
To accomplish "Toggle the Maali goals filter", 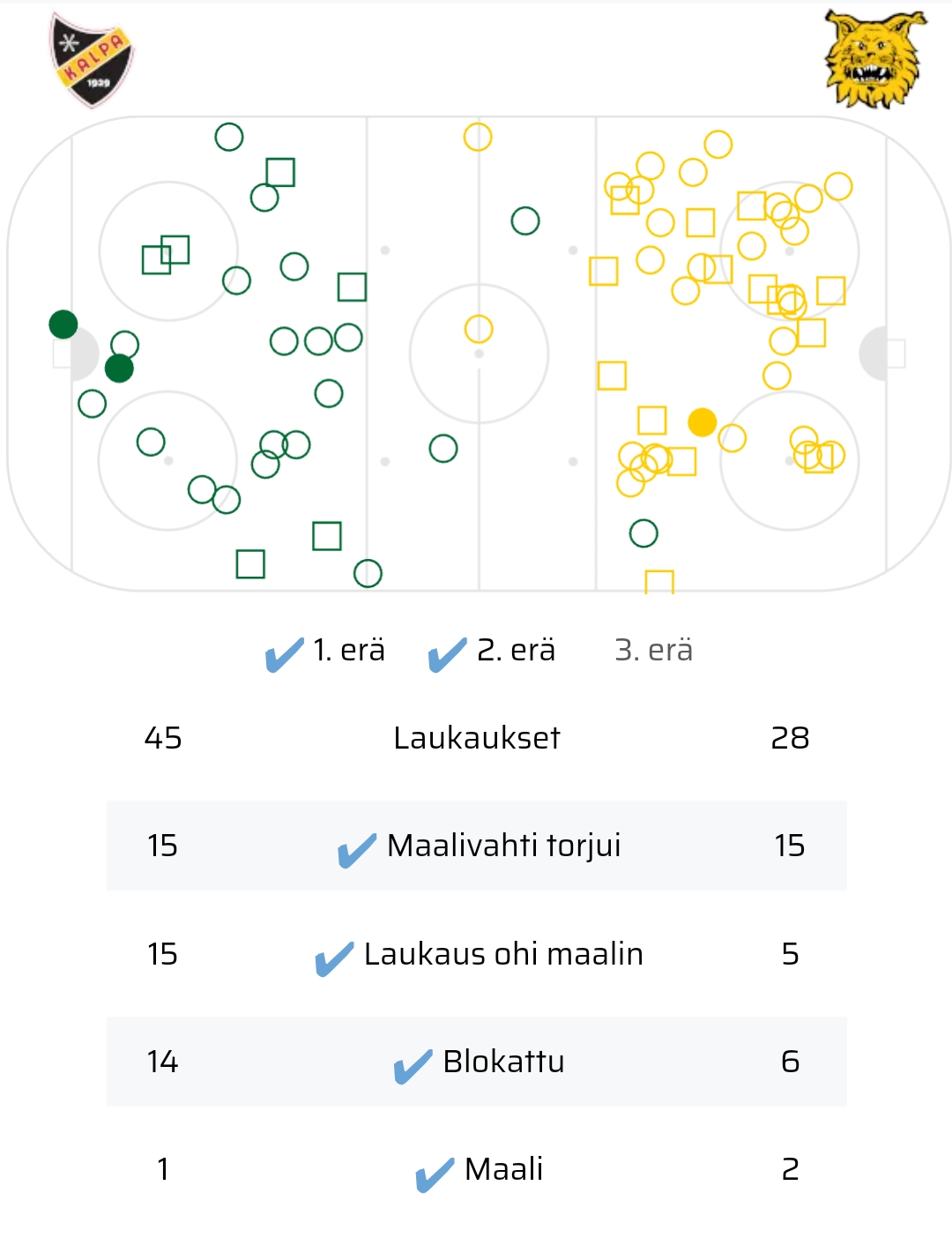I will (480, 1170).
